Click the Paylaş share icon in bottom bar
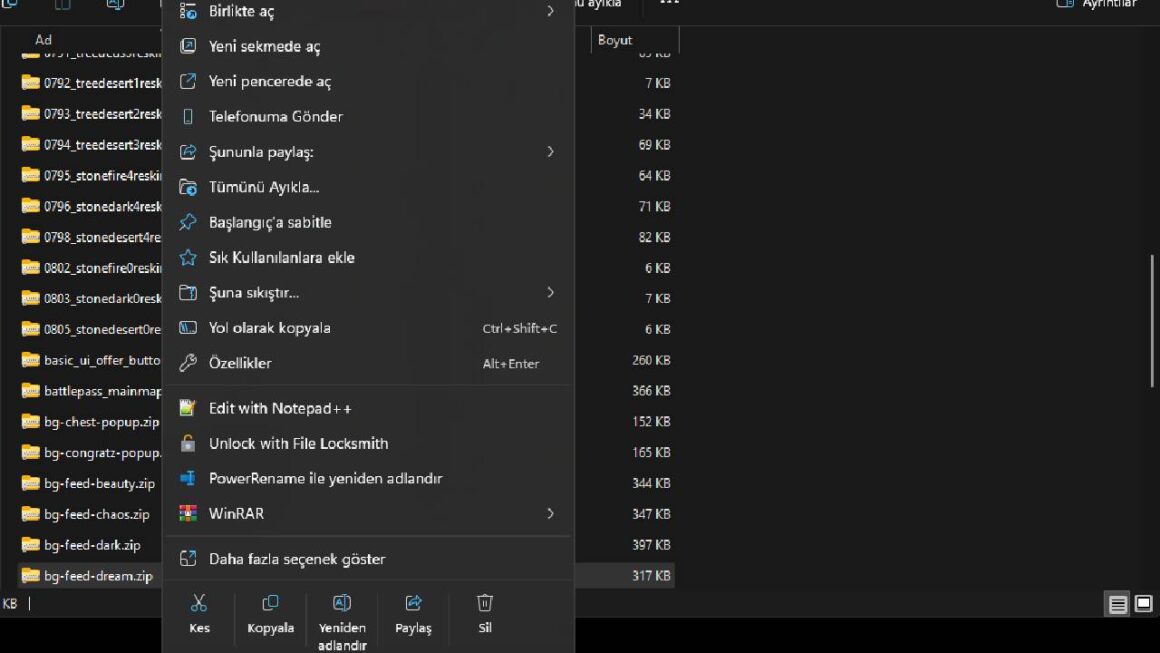The width and height of the screenshot is (1160, 653). point(413,603)
